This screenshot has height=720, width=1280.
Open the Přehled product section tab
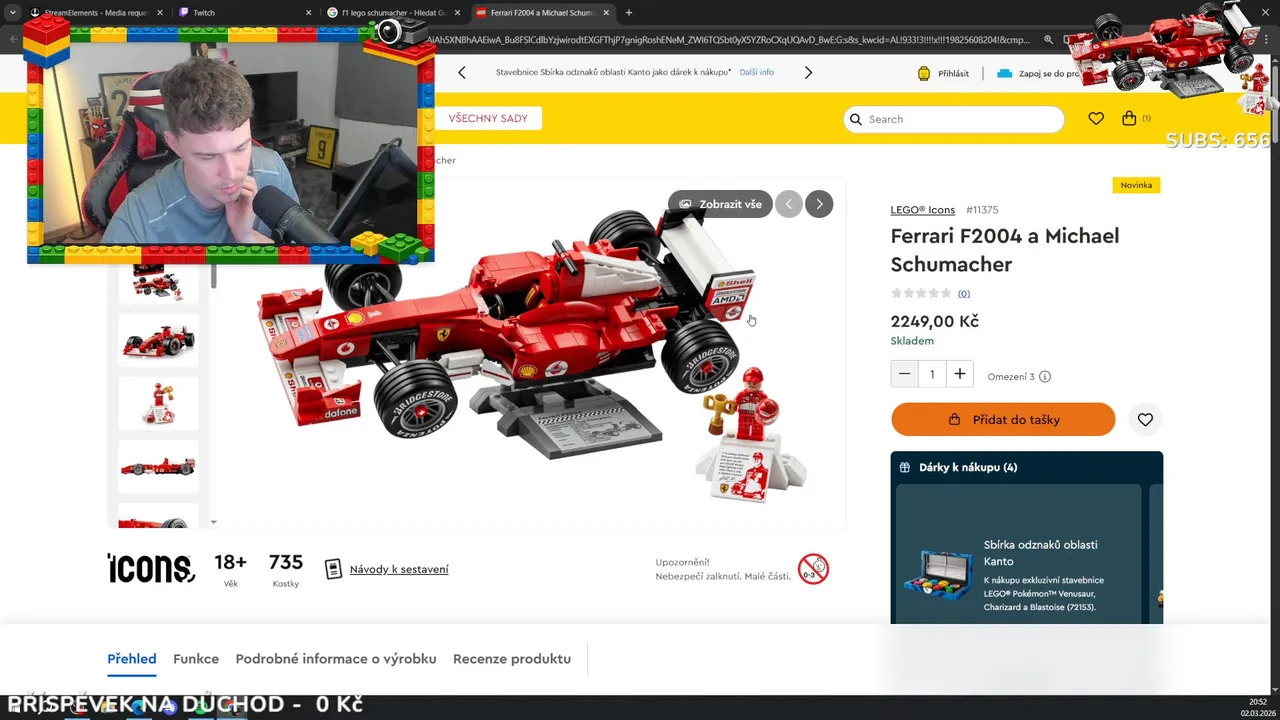(132, 659)
